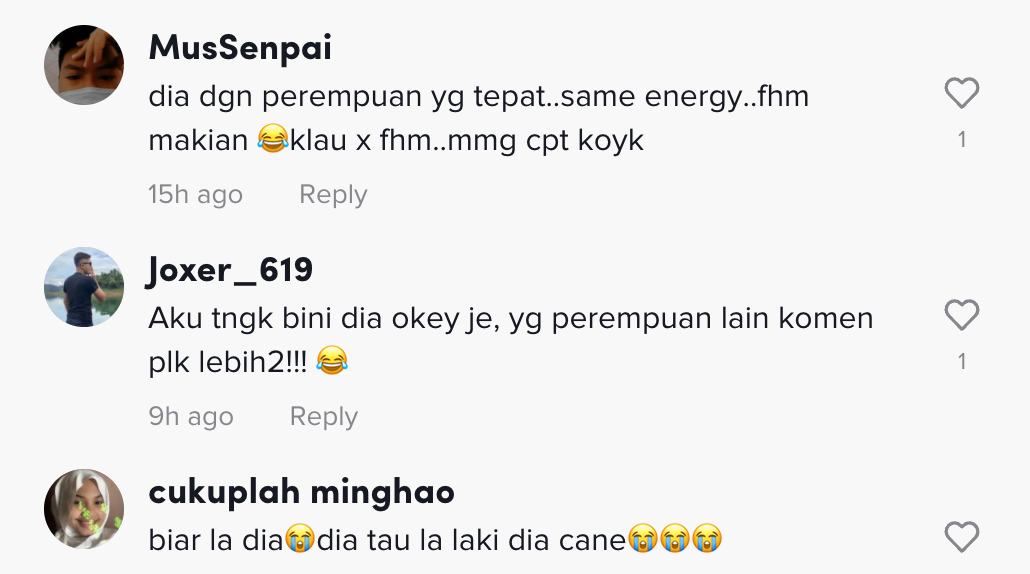Tap the heart on Joxer_619's comment
This screenshot has width=1030, height=574.
[961, 316]
